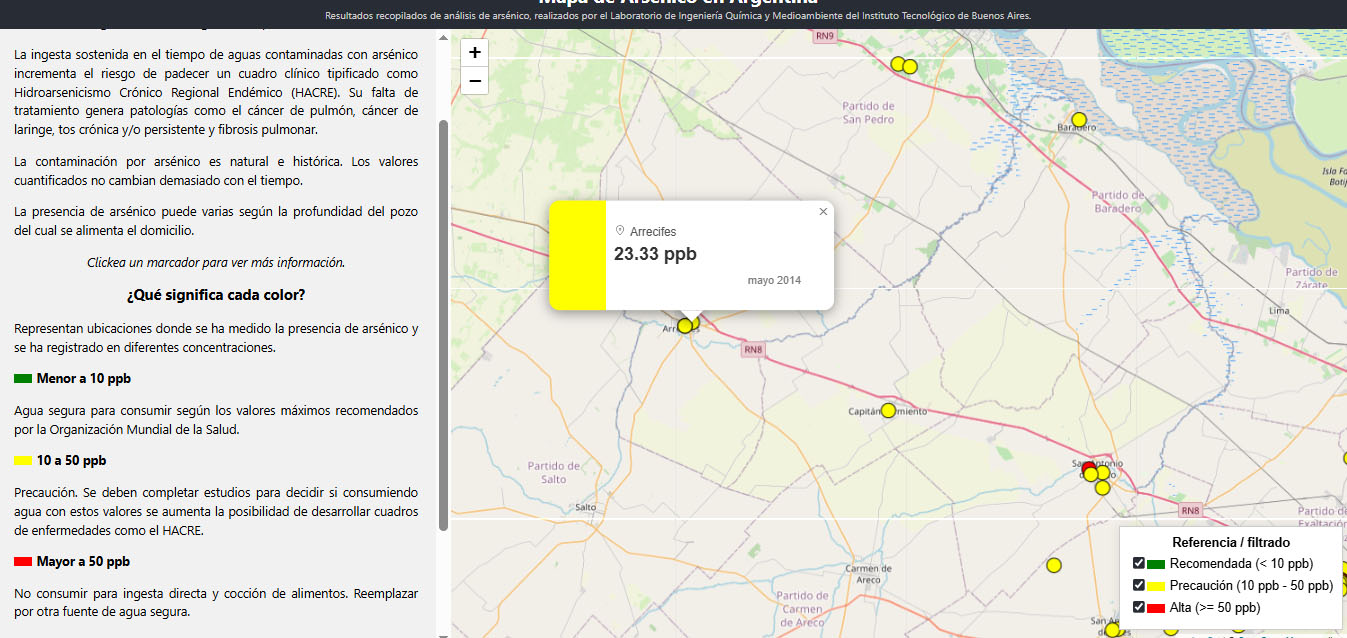Click the 23.33 ppb value in the popup
The width and height of the screenshot is (1347, 638).
[x=655, y=254]
